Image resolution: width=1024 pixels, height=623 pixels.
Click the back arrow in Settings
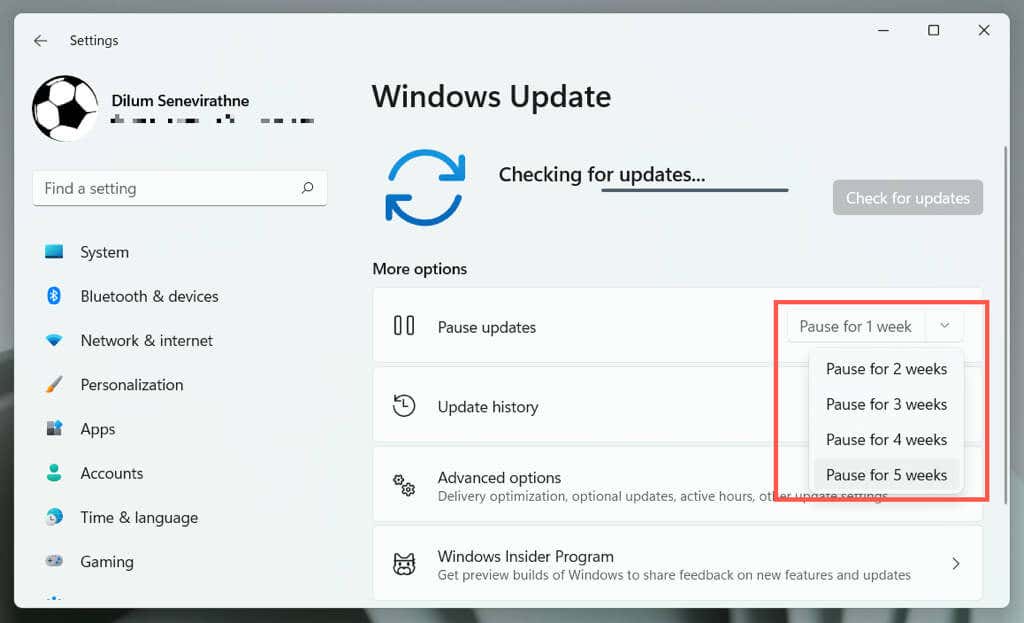40,40
